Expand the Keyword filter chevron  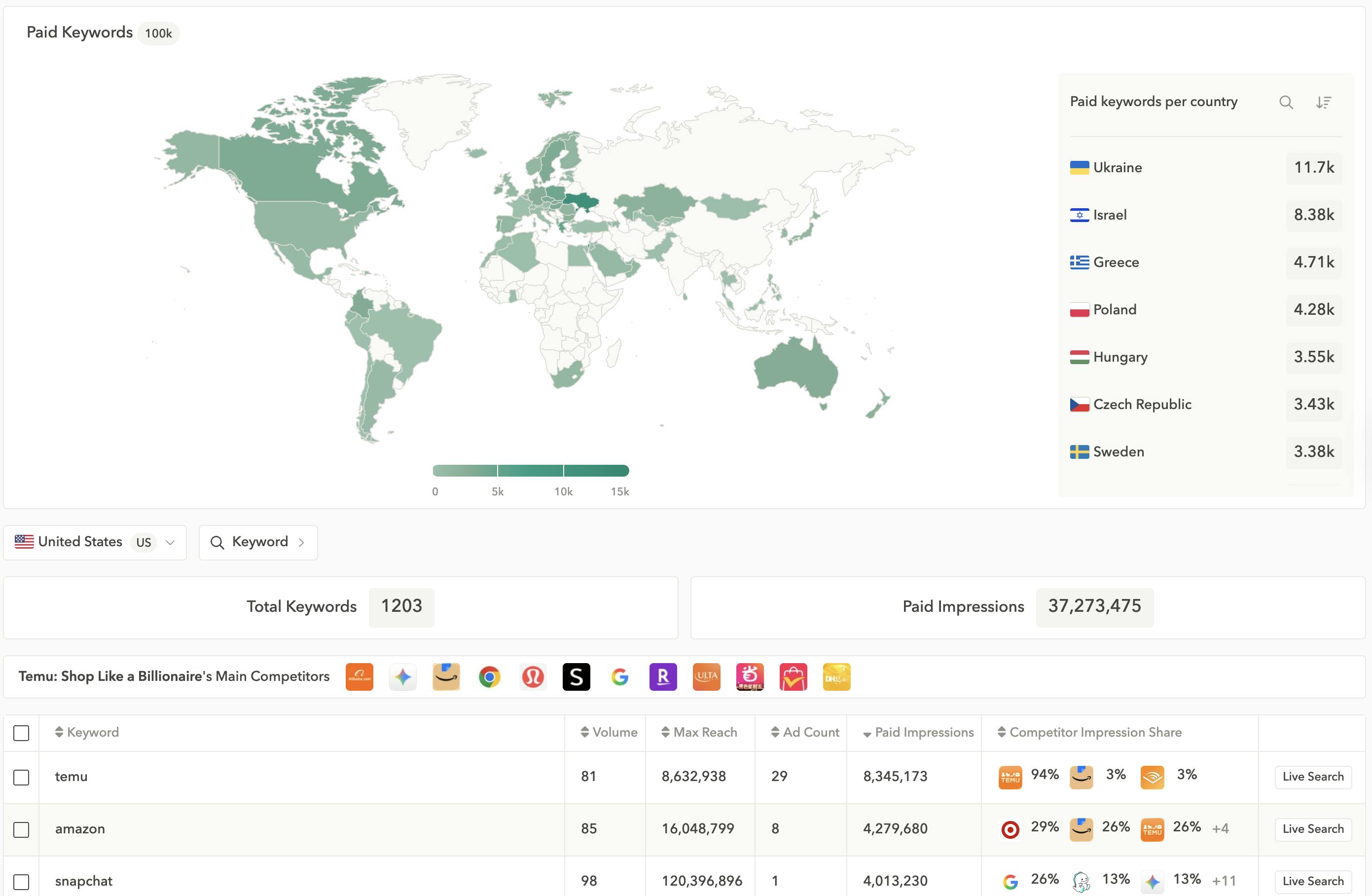(x=301, y=543)
